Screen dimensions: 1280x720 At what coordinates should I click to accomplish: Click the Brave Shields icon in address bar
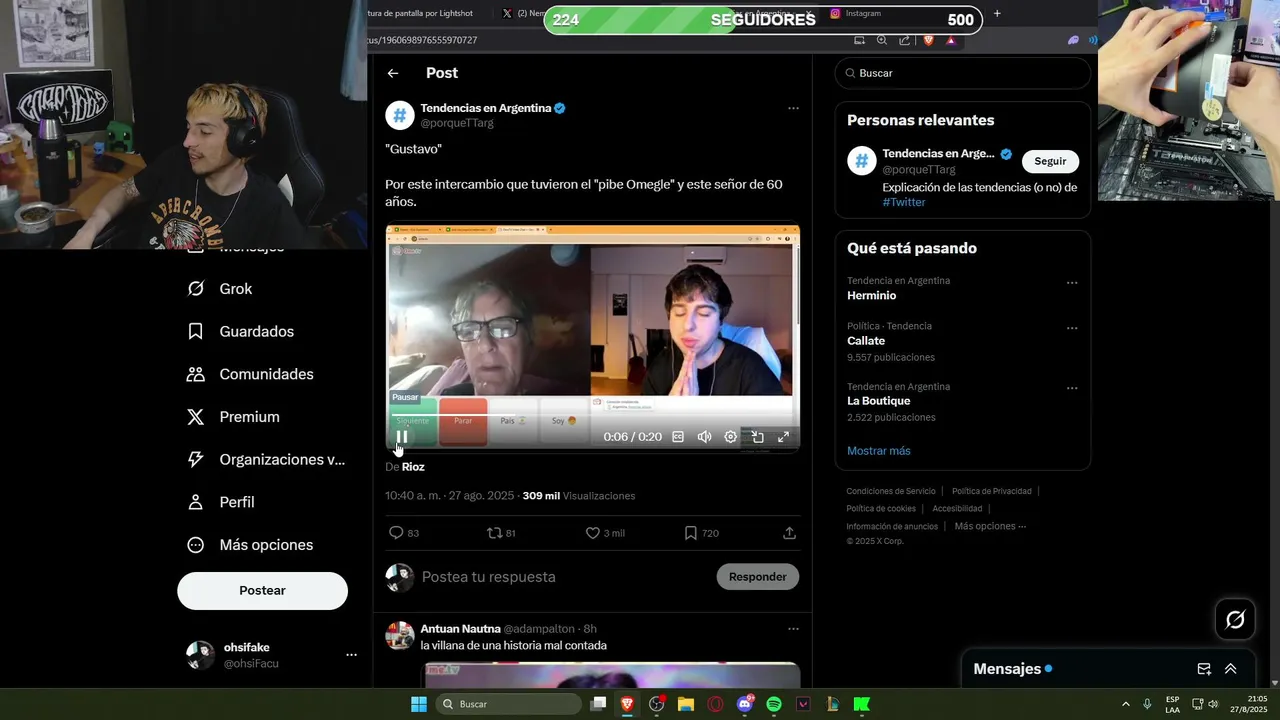[928, 40]
